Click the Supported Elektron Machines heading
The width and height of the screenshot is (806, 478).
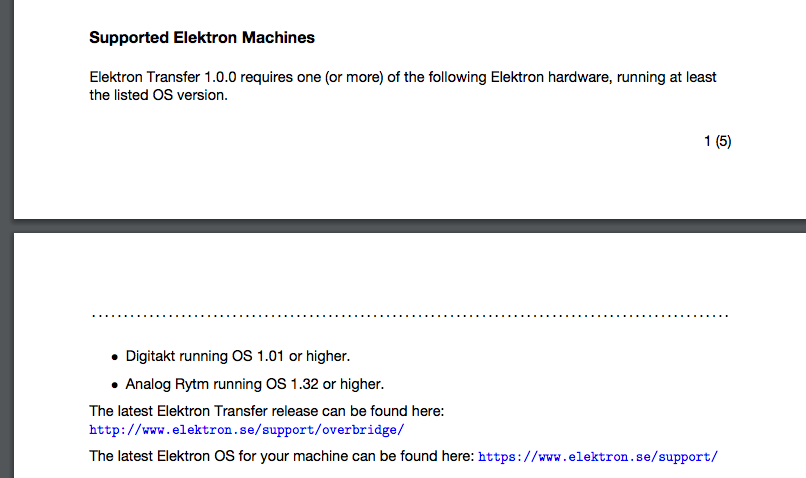[x=202, y=38]
